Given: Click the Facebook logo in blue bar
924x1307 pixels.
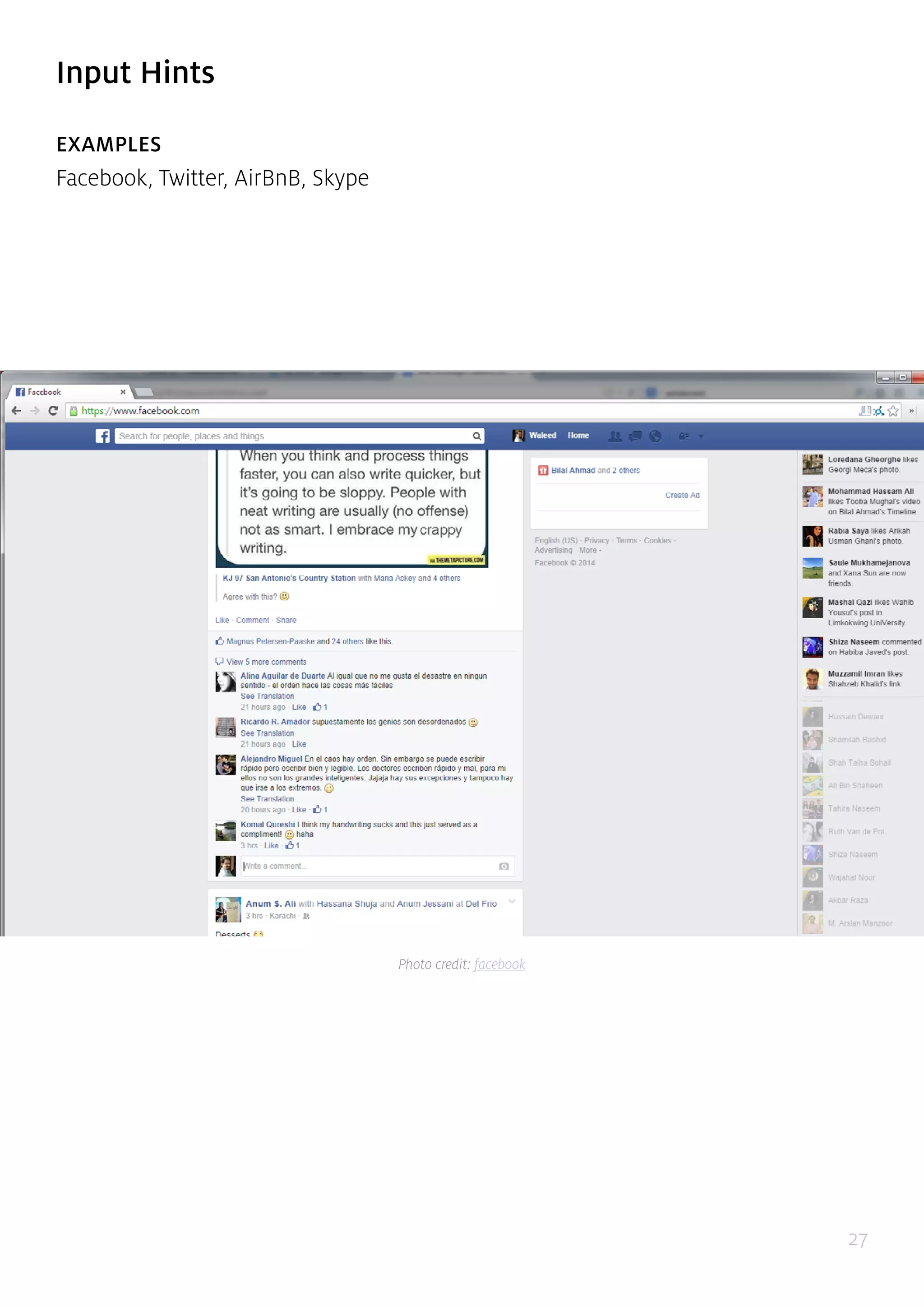Looking at the screenshot, I should 102,436.
